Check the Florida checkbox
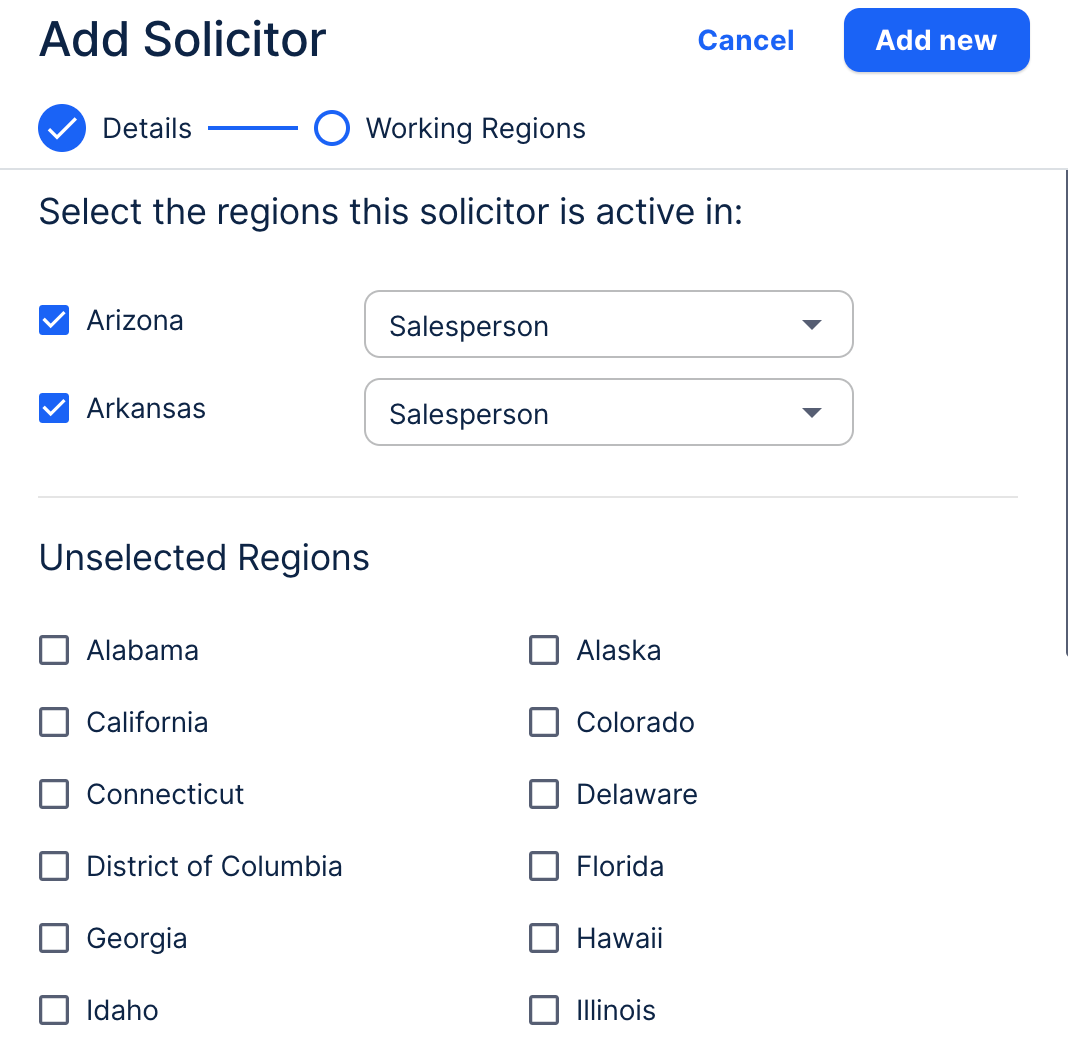This screenshot has height=1052, width=1068. coord(544,866)
